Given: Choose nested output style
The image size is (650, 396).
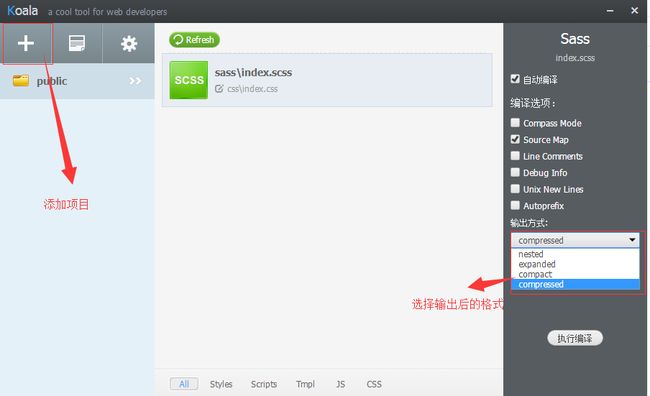Looking at the screenshot, I should [x=575, y=254].
